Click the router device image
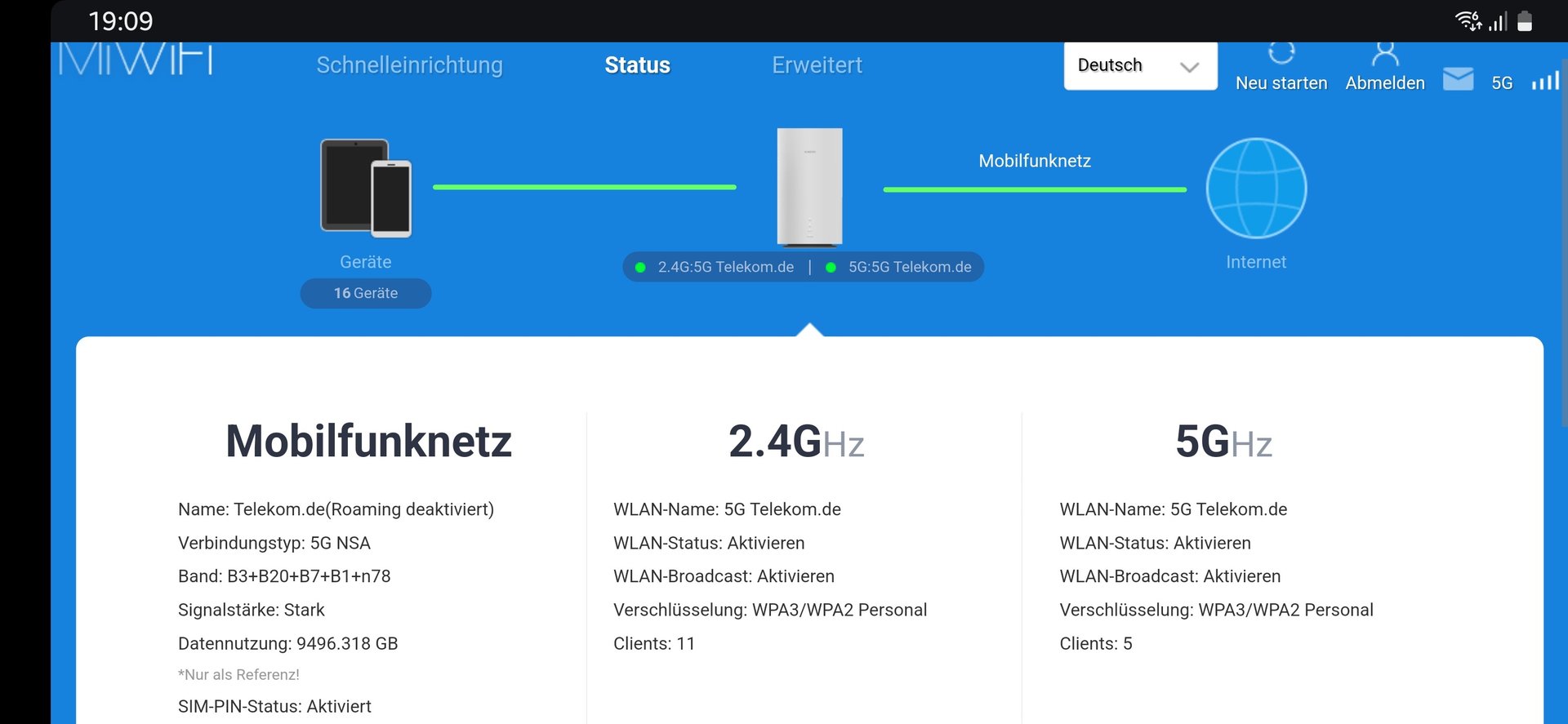The width and height of the screenshot is (1568, 724). pyautogui.click(x=809, y=187)
